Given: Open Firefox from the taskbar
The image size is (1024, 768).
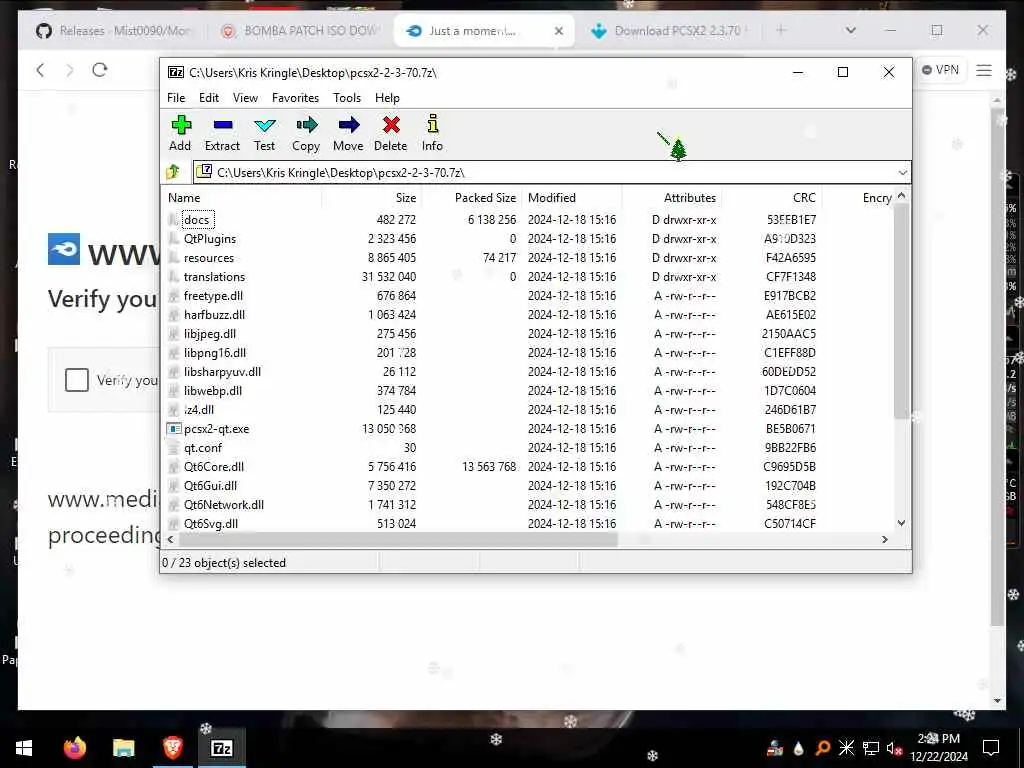Looking at the screenshot, I should (74, 748).
